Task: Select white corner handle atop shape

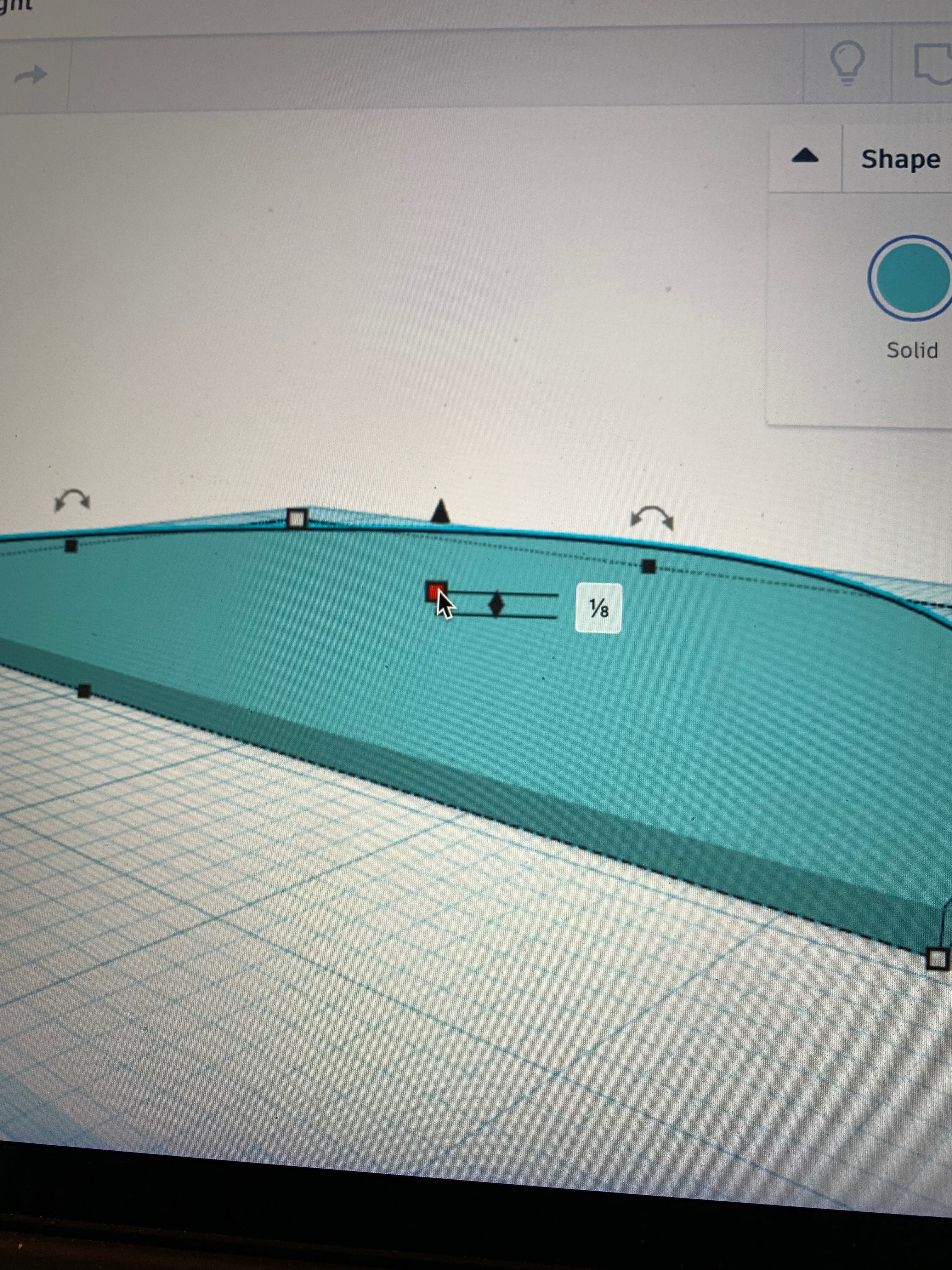Action: [x=296, y=519]
